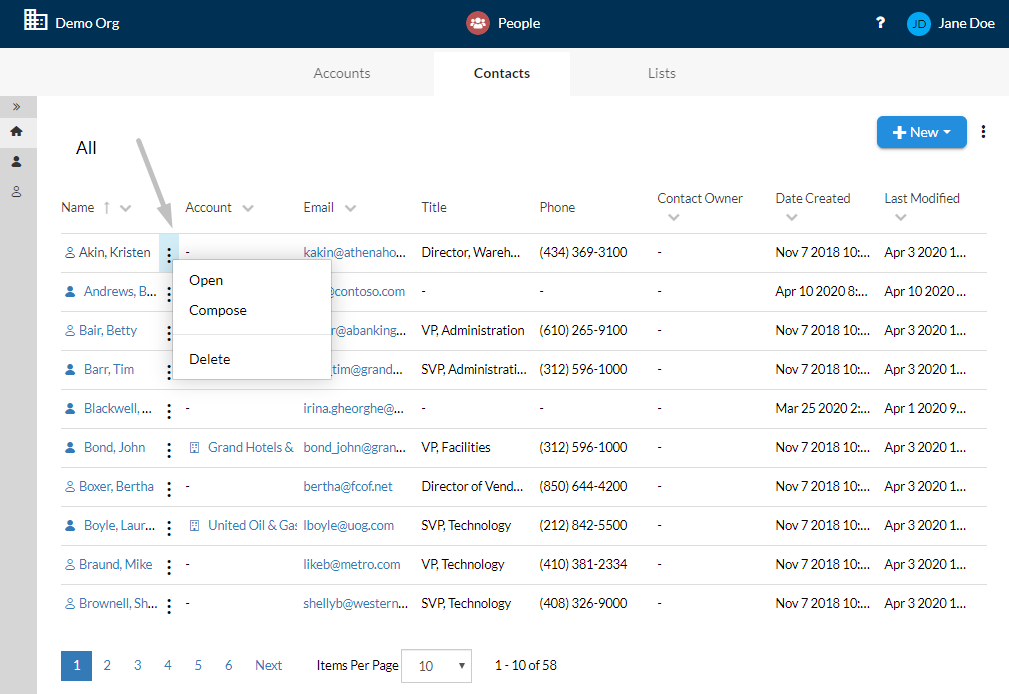Open the Boxer, Bertha contact link

click(x=116, y=487)
